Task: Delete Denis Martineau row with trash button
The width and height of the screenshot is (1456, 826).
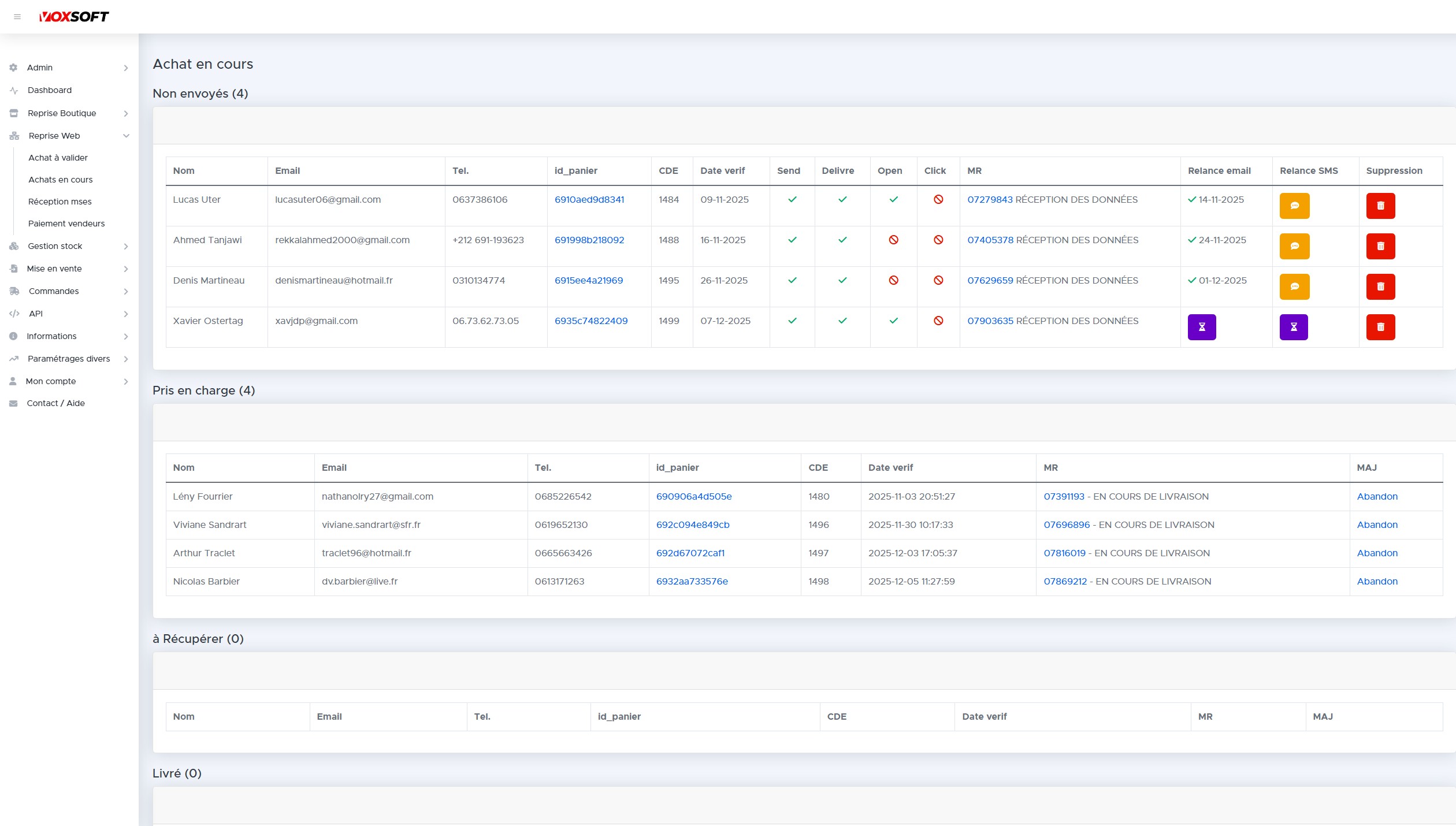Action: click(1380, 287)
